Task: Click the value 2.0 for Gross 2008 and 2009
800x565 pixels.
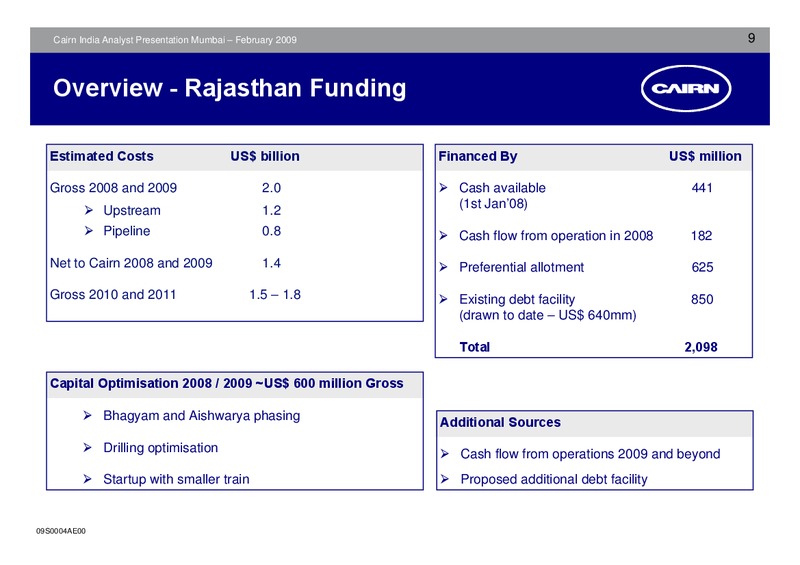Action: coord(271,188)
